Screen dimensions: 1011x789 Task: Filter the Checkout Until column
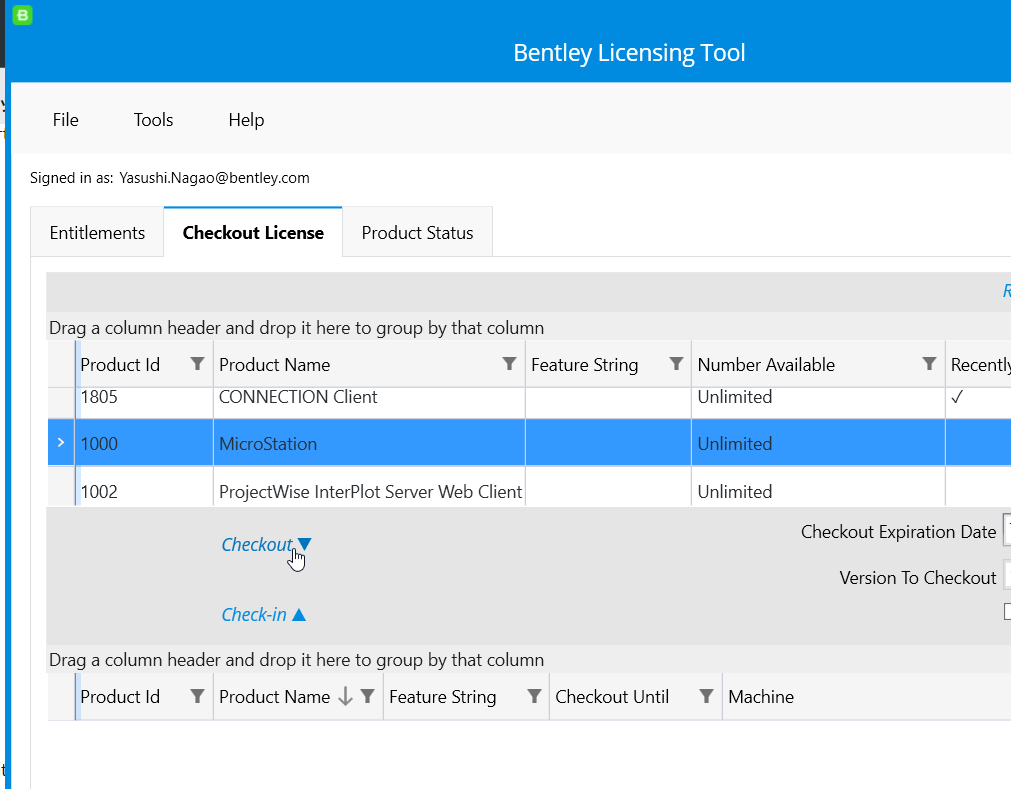pyautogui.click(x=707, y=696)
